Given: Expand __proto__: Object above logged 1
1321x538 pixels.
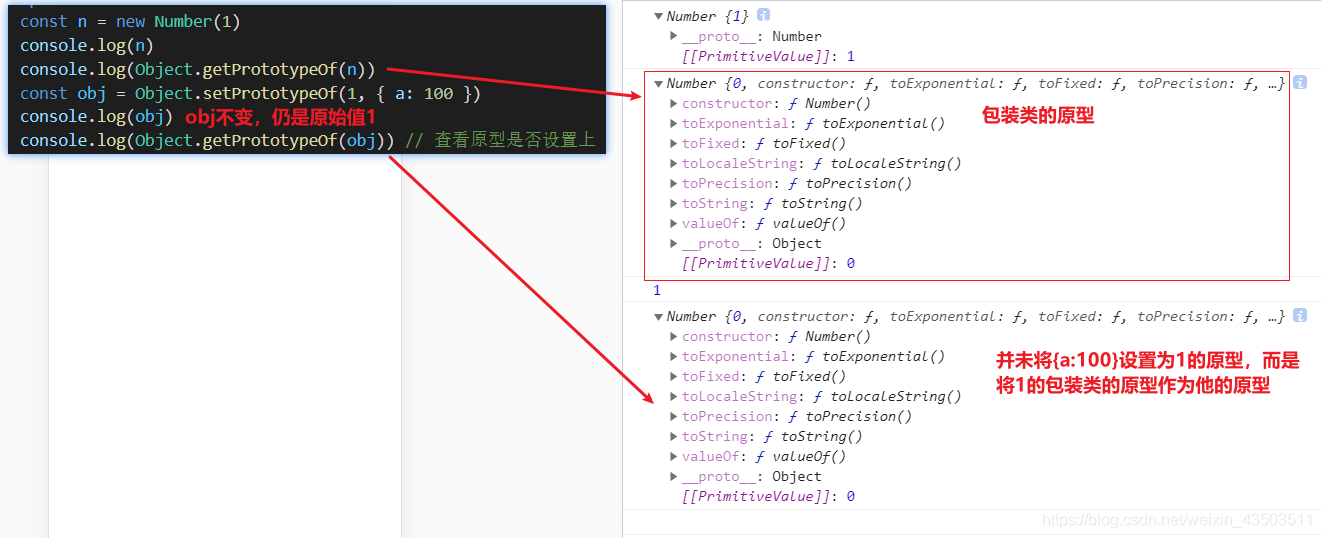Looking at the screenshot, I should point(674,243).
